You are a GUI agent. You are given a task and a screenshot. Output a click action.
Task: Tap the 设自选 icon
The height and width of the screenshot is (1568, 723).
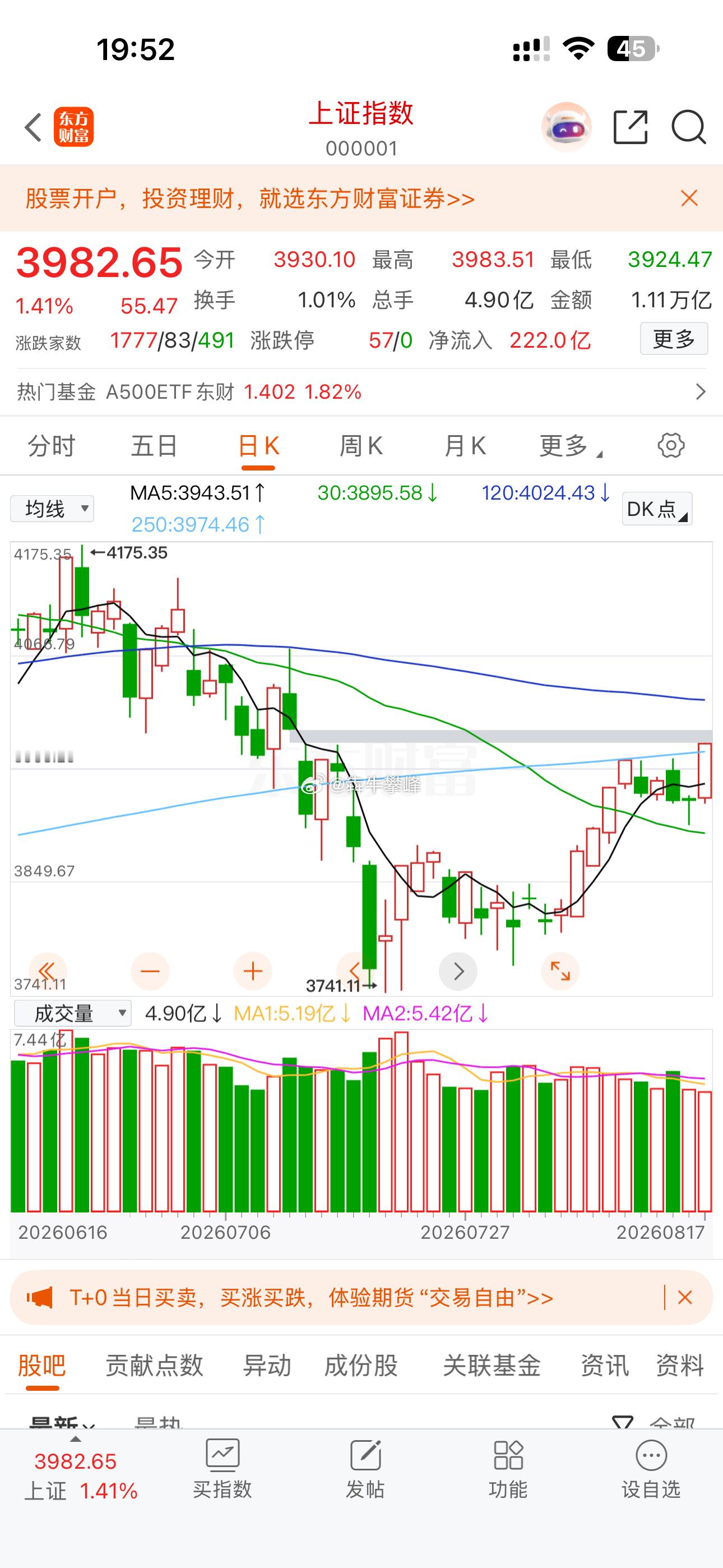[651, 1469]
